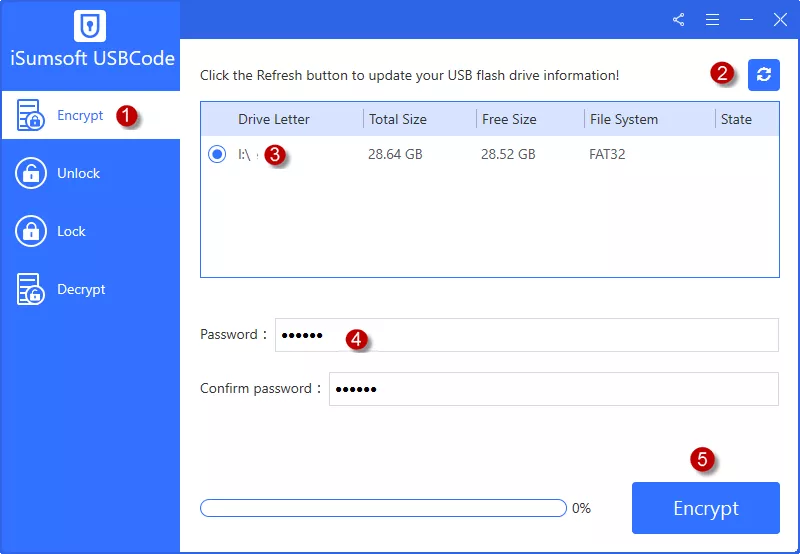Click the Total Size column header
This screenshot has width=800, height=554.
397,119
